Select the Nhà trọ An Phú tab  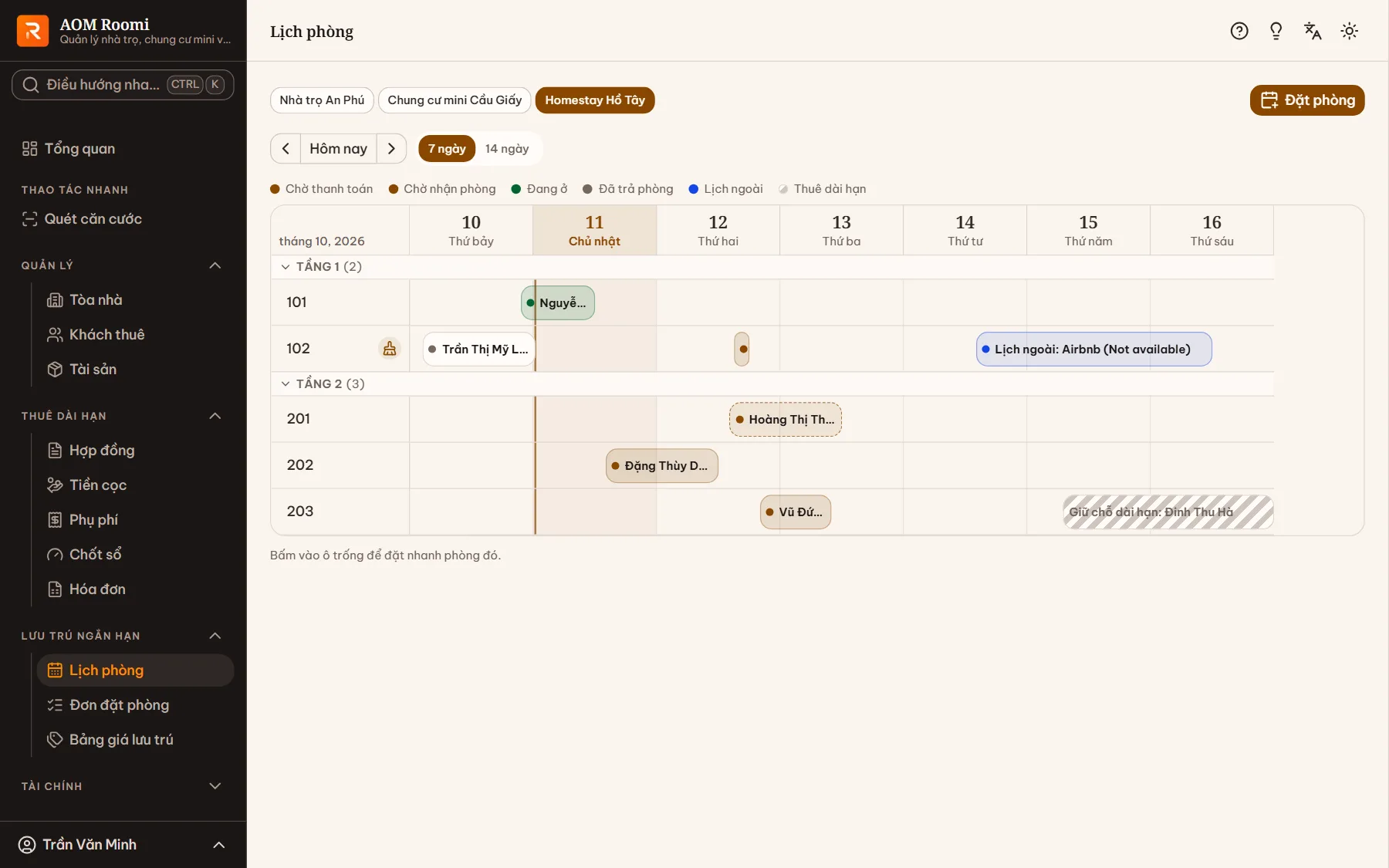pyautogui.click(x=322, y=100)
